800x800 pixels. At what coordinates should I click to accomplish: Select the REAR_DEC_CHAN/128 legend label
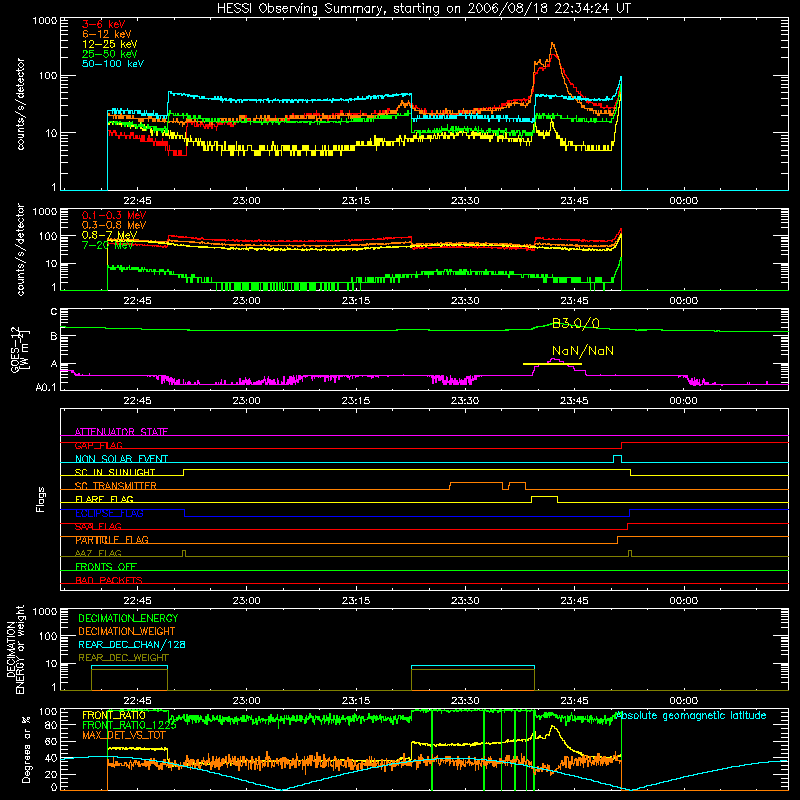click(x=132, y=645)
